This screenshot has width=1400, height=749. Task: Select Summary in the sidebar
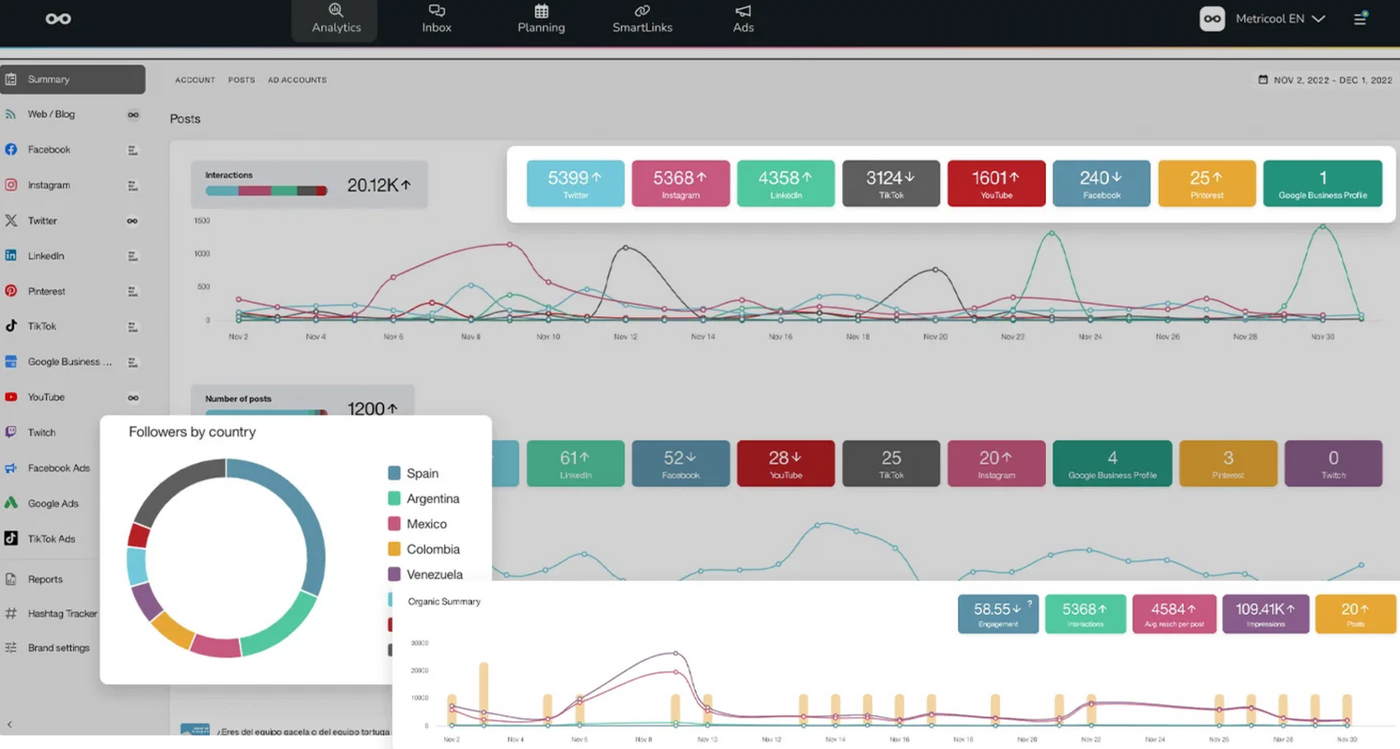(73, 79)
